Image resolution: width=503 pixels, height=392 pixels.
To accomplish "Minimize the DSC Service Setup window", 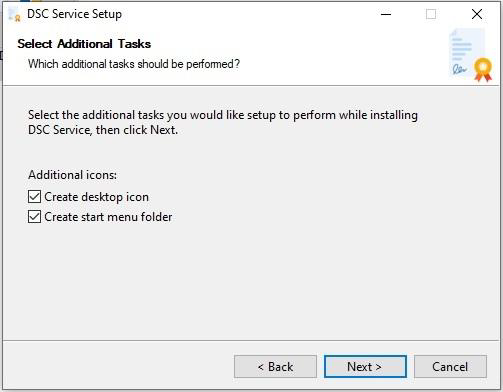I will click(386, 14).
